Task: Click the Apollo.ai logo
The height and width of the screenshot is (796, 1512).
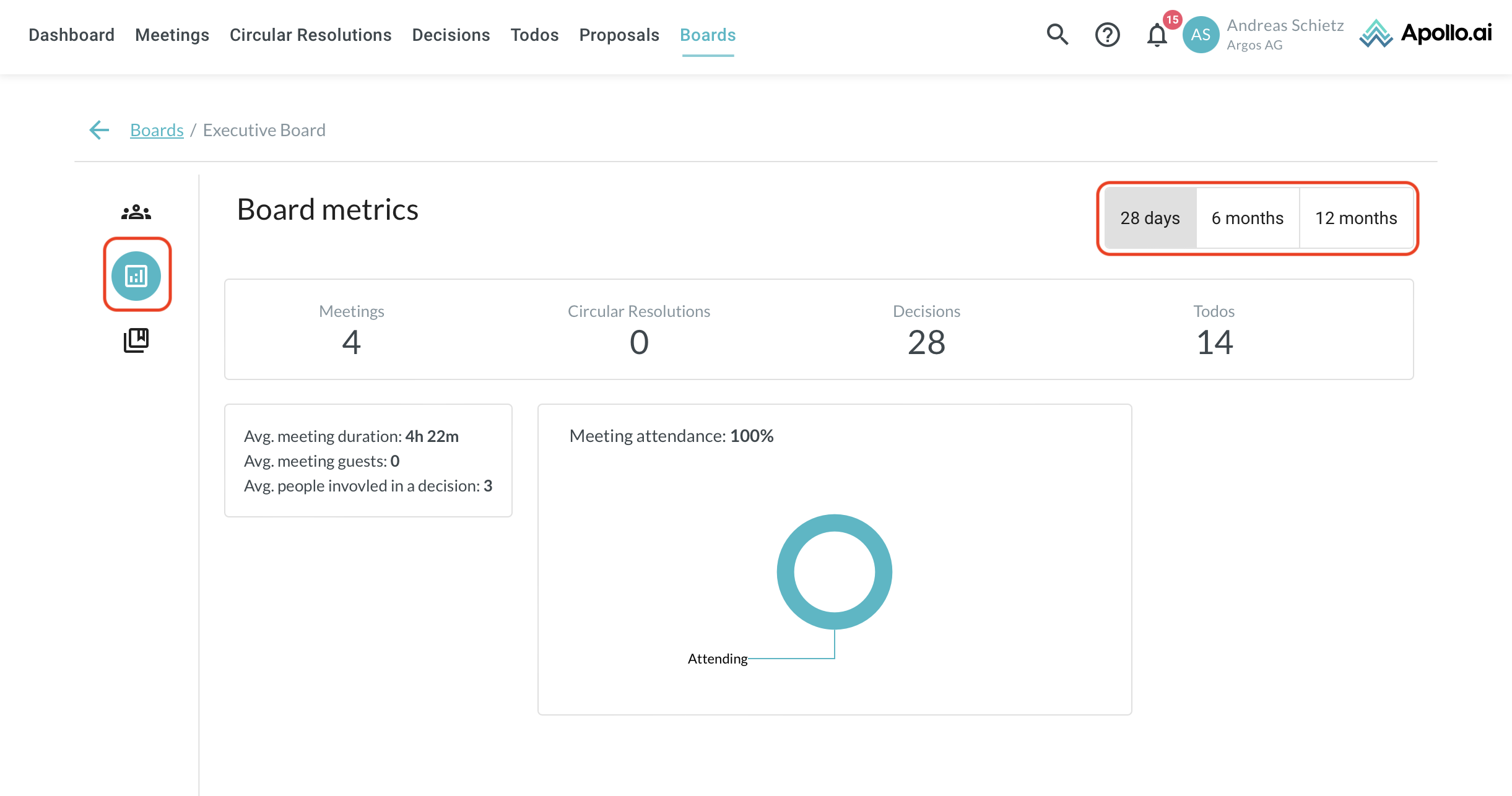Action: click(1425, 33)
